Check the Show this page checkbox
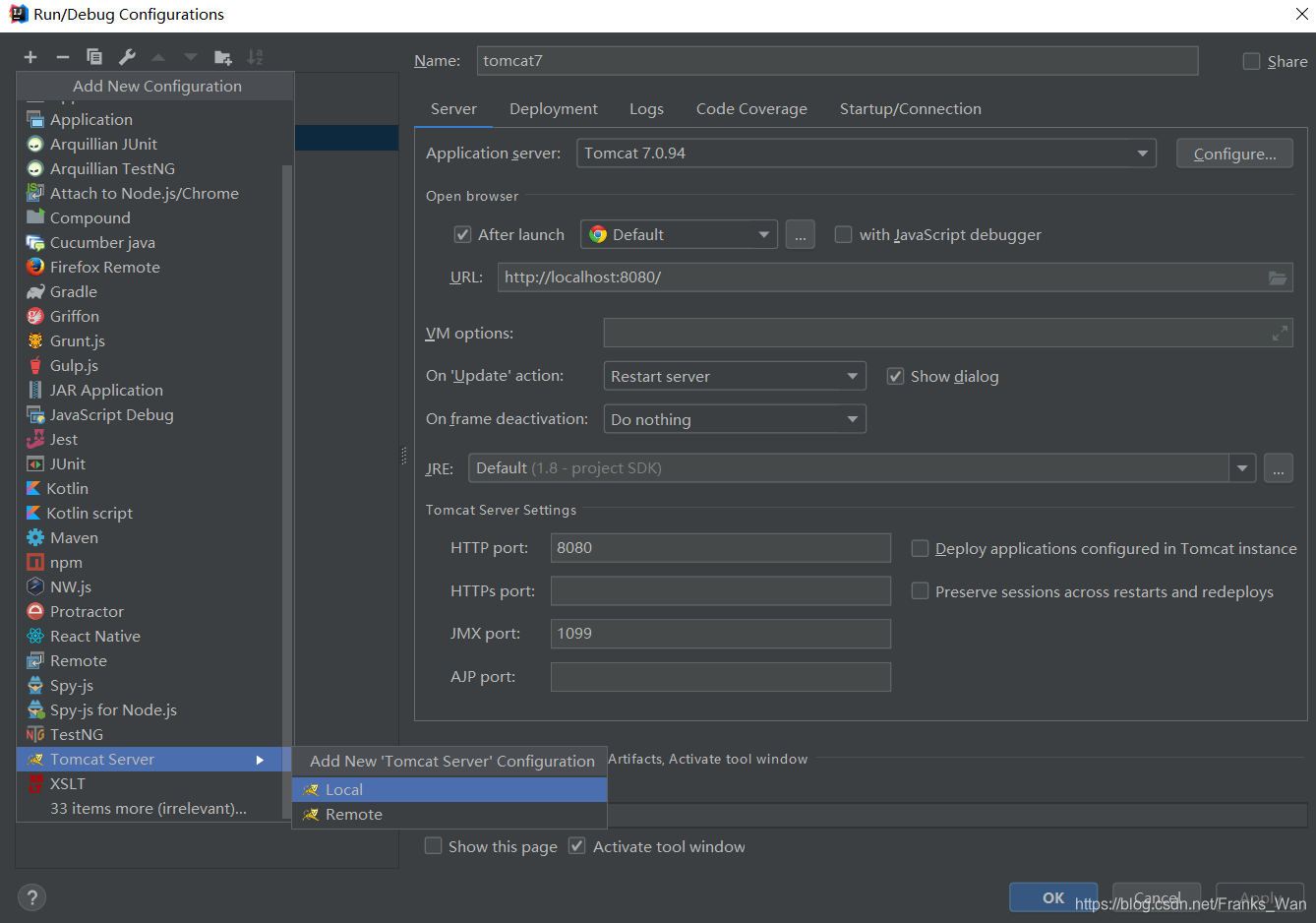Viewport: 1316px width, 923px height. pyautogui.click(x=433, y=846)
